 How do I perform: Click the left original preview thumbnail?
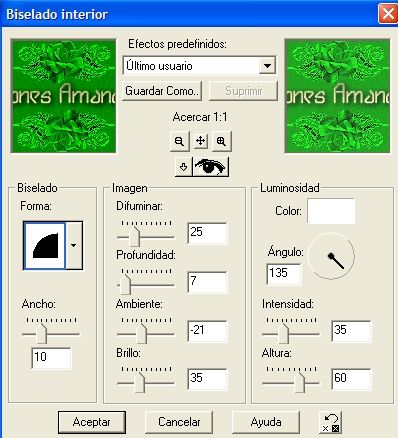pyautogui.click(x=63, y=96)
